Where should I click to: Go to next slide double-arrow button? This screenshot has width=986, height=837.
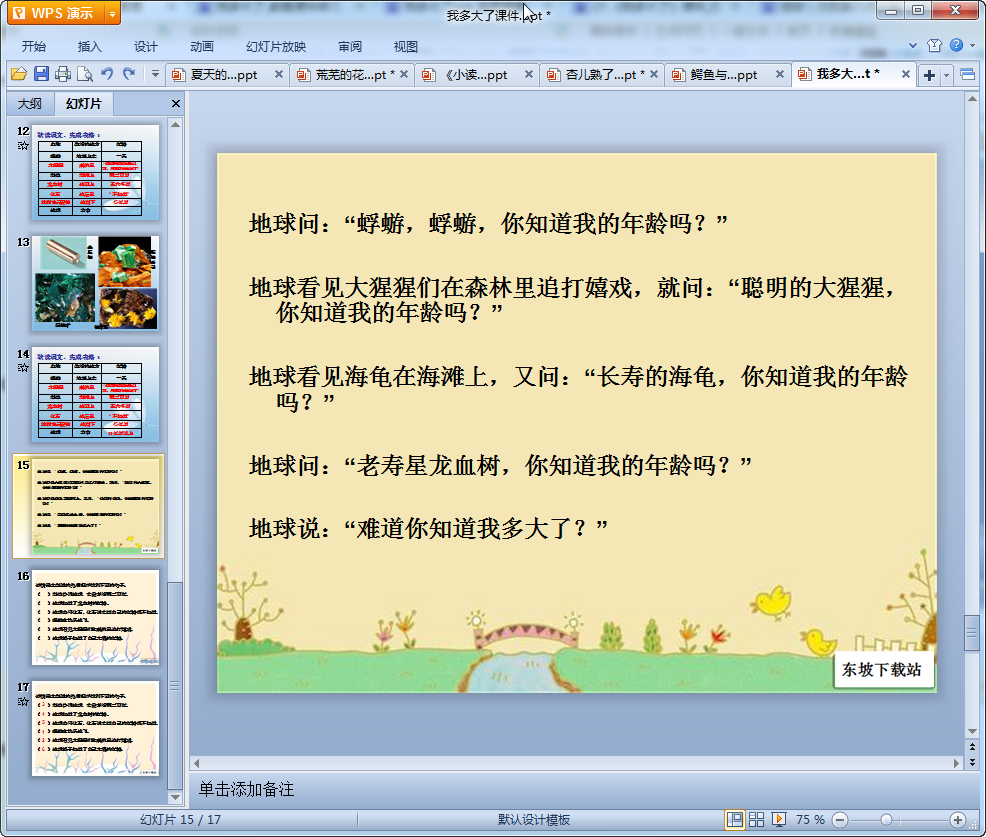click(x=972, y=762)
